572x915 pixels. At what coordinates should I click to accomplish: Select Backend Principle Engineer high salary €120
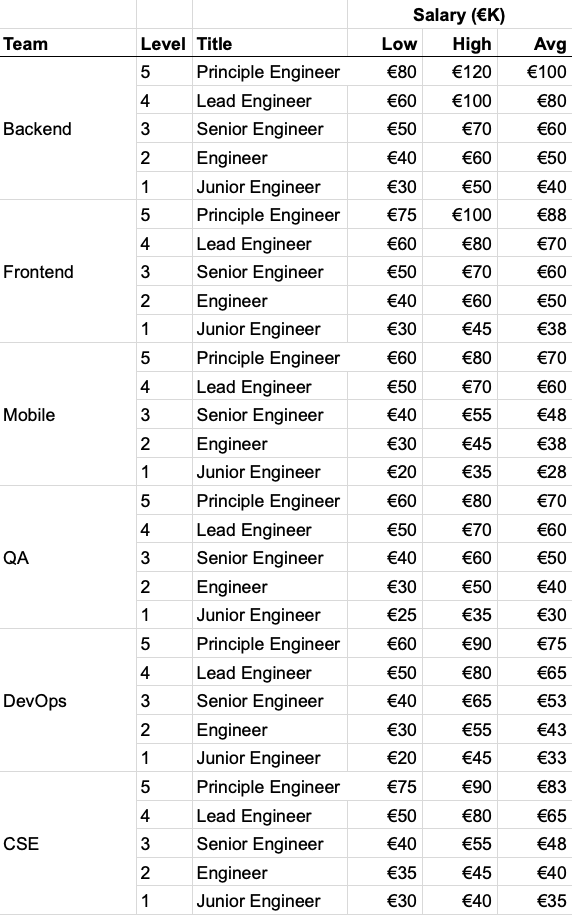point(460,72)
